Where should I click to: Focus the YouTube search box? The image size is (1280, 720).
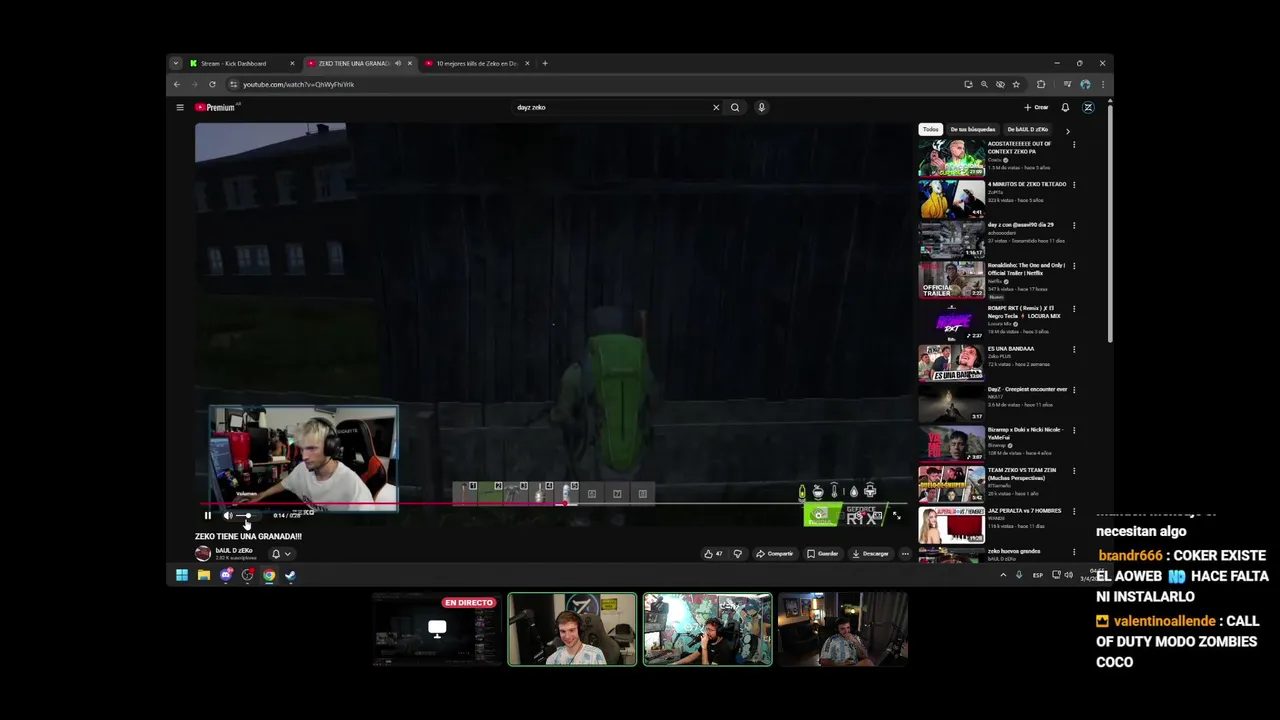coord(610,107)
